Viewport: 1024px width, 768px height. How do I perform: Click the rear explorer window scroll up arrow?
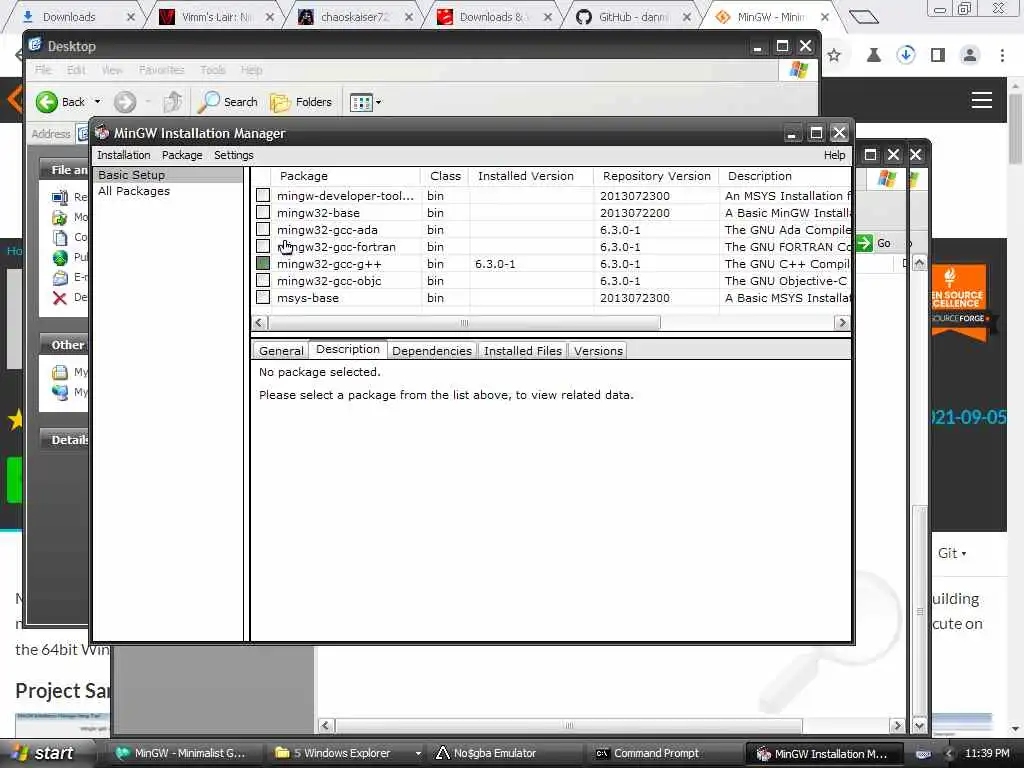tap(919, 263)
